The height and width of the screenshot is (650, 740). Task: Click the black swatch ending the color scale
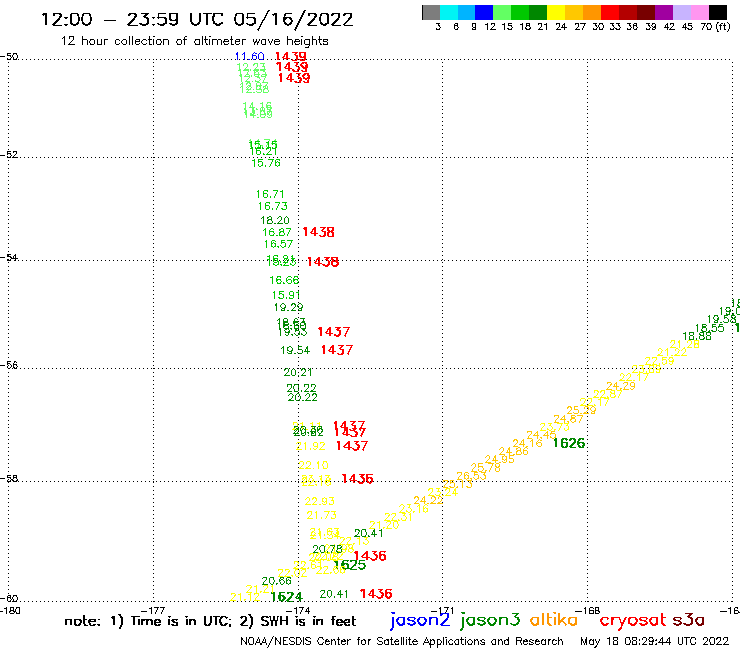717,12
